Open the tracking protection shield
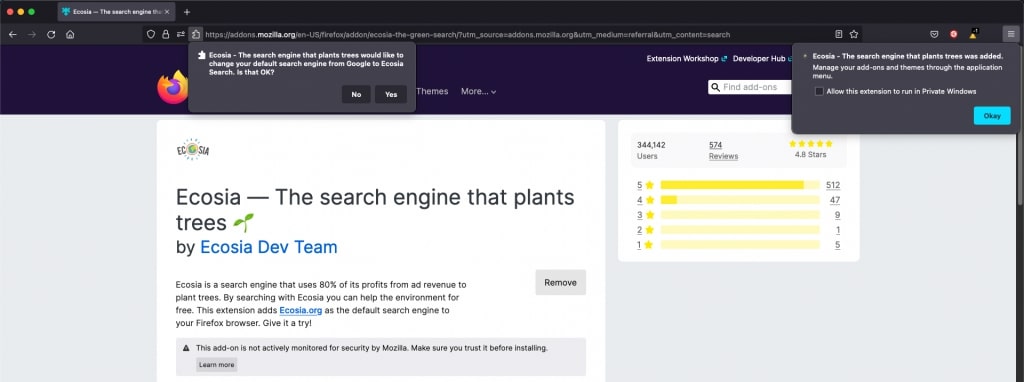 click(x=151, y=35)
